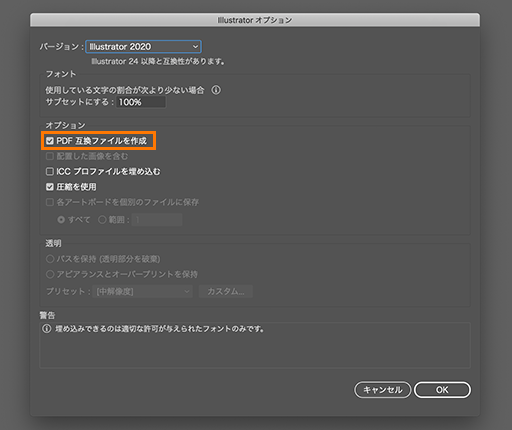The image size is (512, 430).
Task: Click the Illustrator オプション title bar
Action: 255,20
